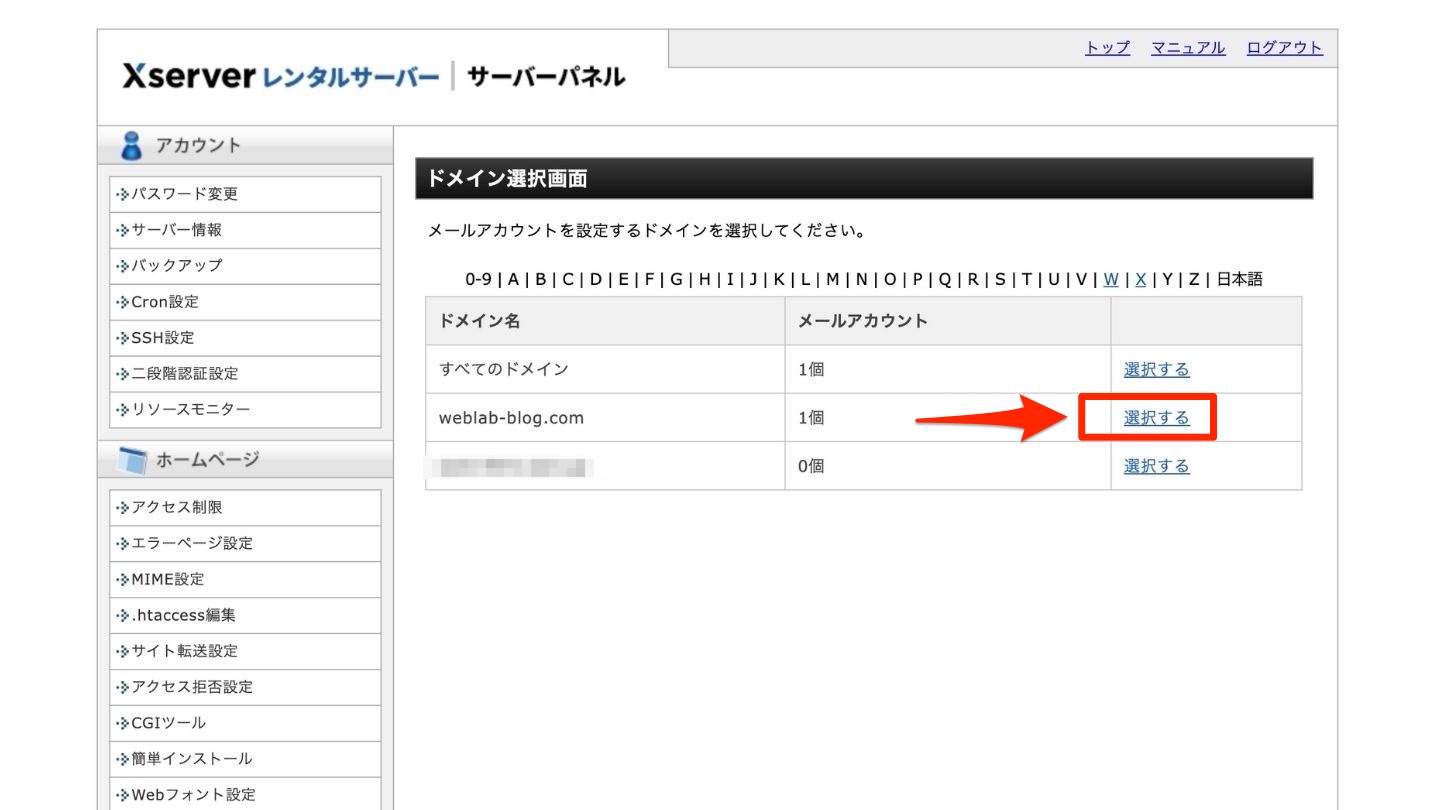1440x810 pixels.
Task: Select 選択する for weblab-blog.com domain
Action: click(x=1157, y=417)
